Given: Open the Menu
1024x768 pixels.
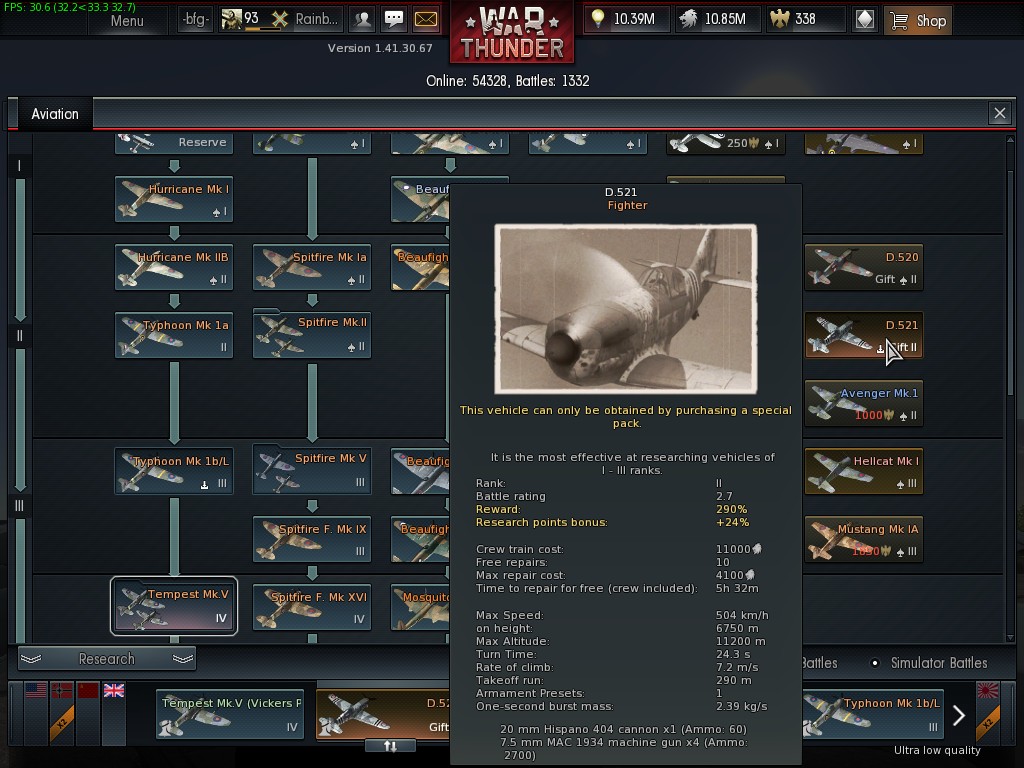Looking at the screenshot, I should [127, 20].
